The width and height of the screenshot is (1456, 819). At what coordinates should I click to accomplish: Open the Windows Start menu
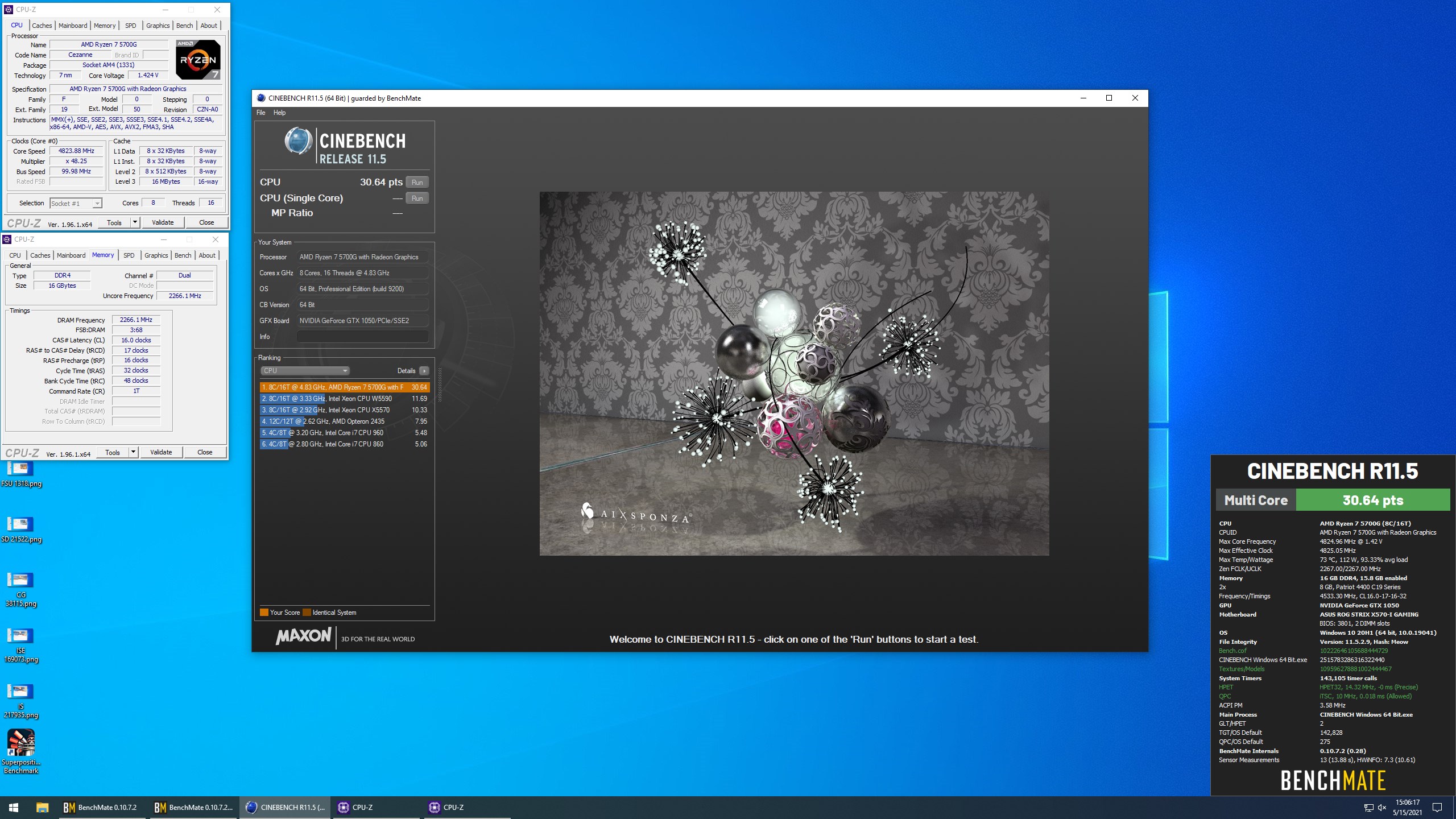point(14,807)
